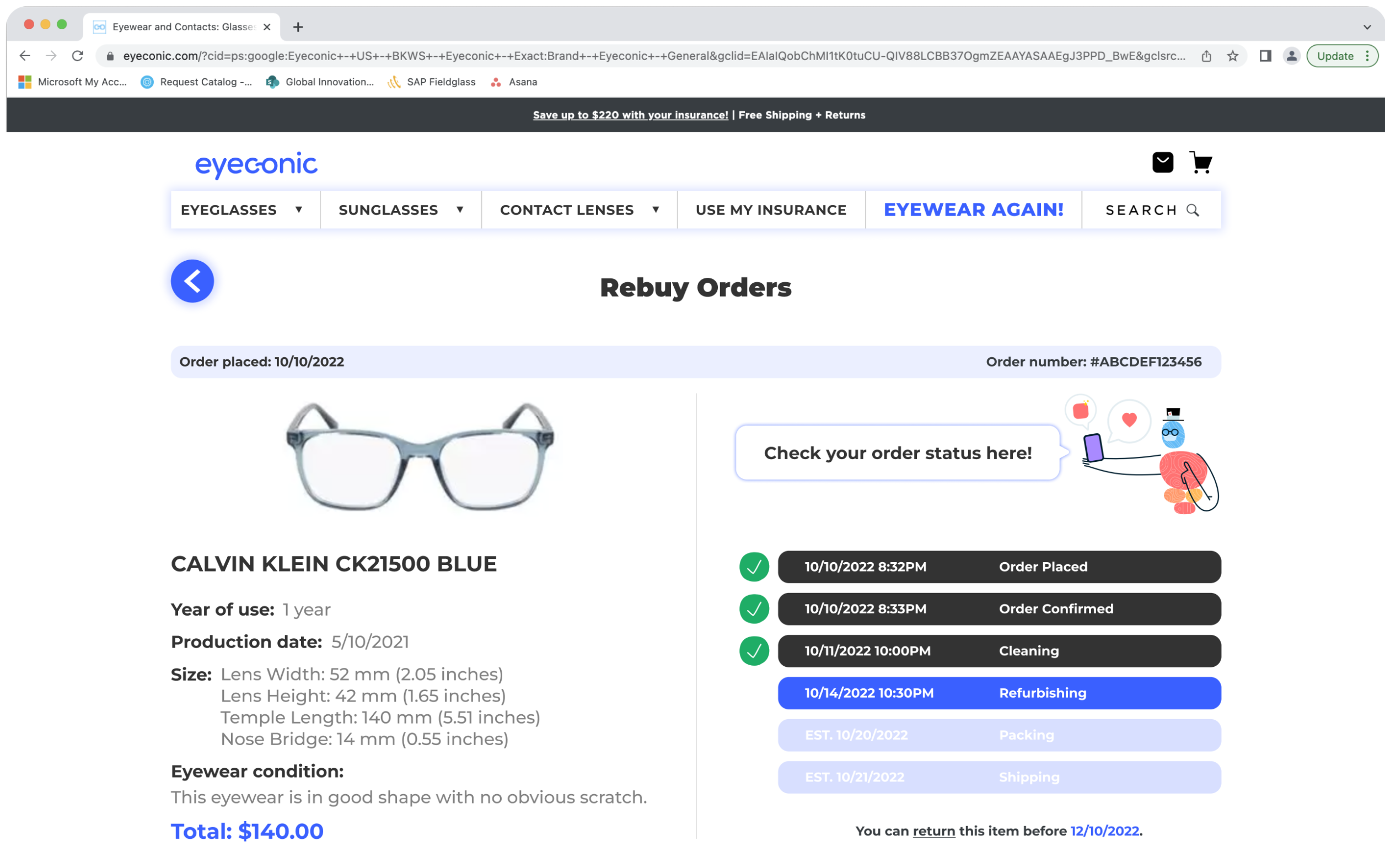Viewport: 1385px width, 868px height.
Task: Click the order status mascot illustration
Action: pyautogui.click(x=1141, y=454)
